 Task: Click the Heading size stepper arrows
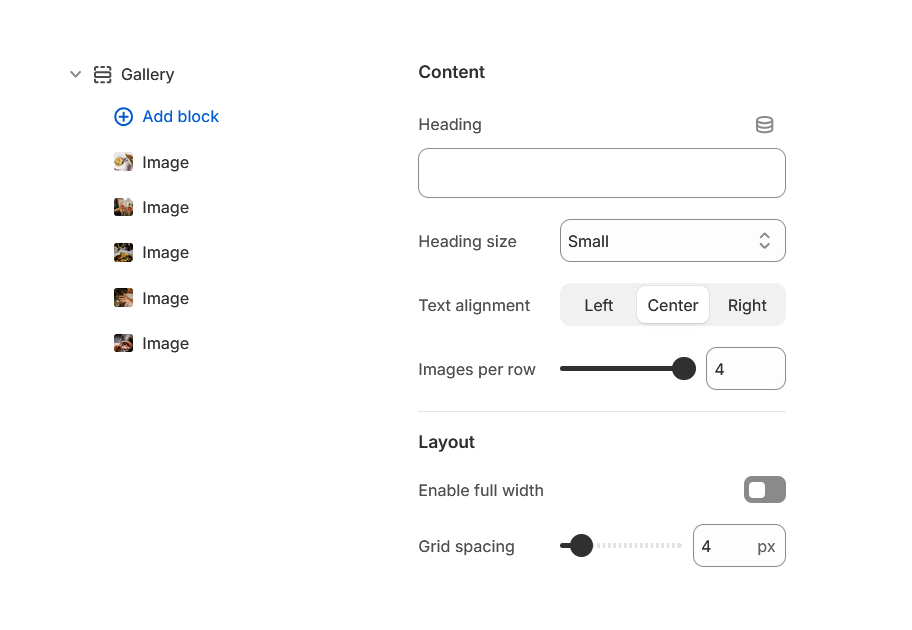[x=764, y=241]
